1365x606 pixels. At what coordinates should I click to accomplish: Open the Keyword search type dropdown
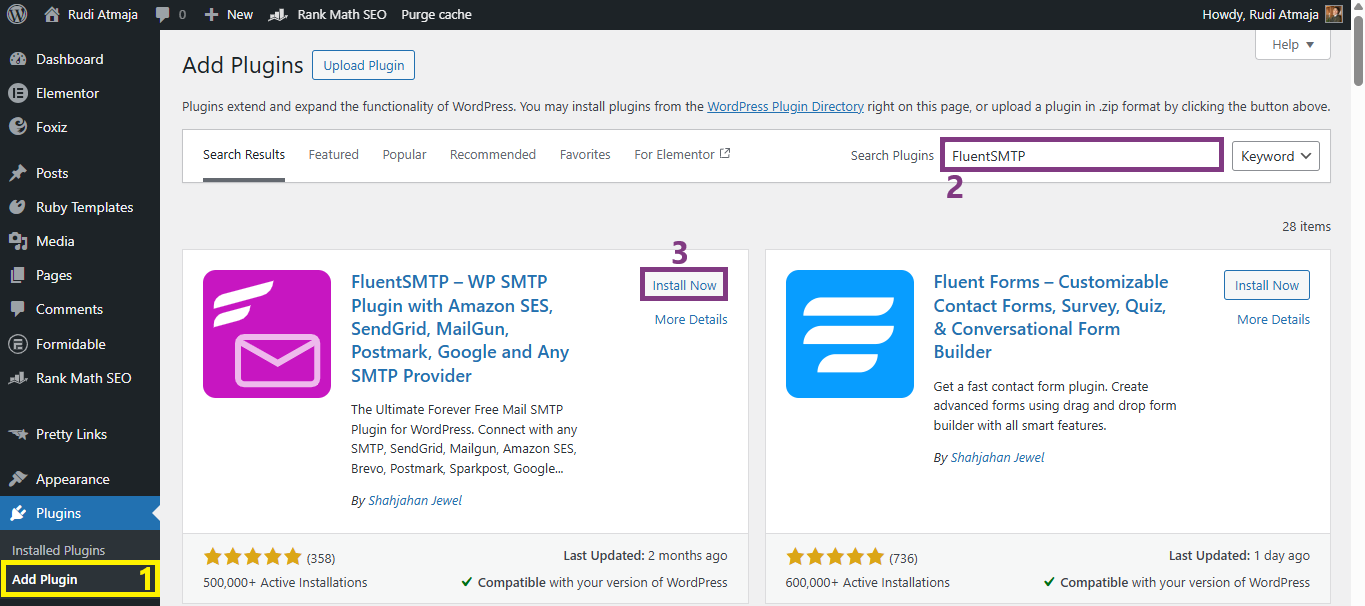click(x=1276, y=156)
